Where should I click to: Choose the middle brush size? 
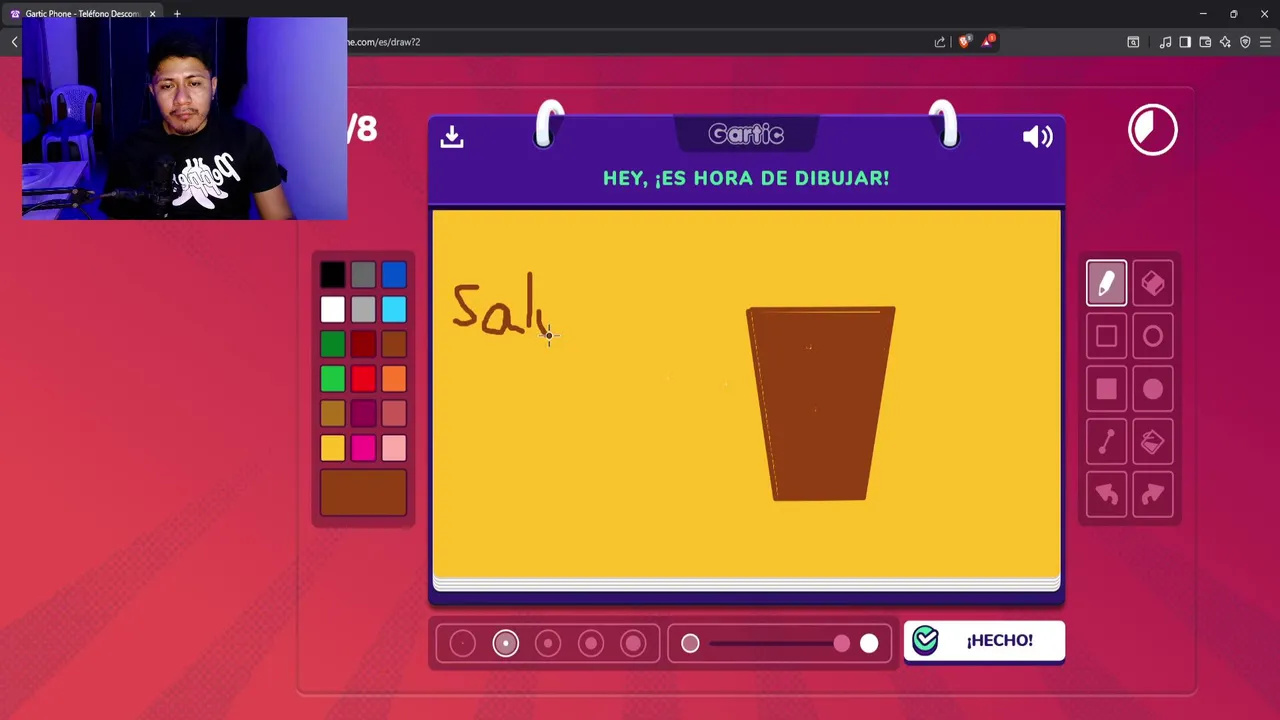[x=548, y=644]
